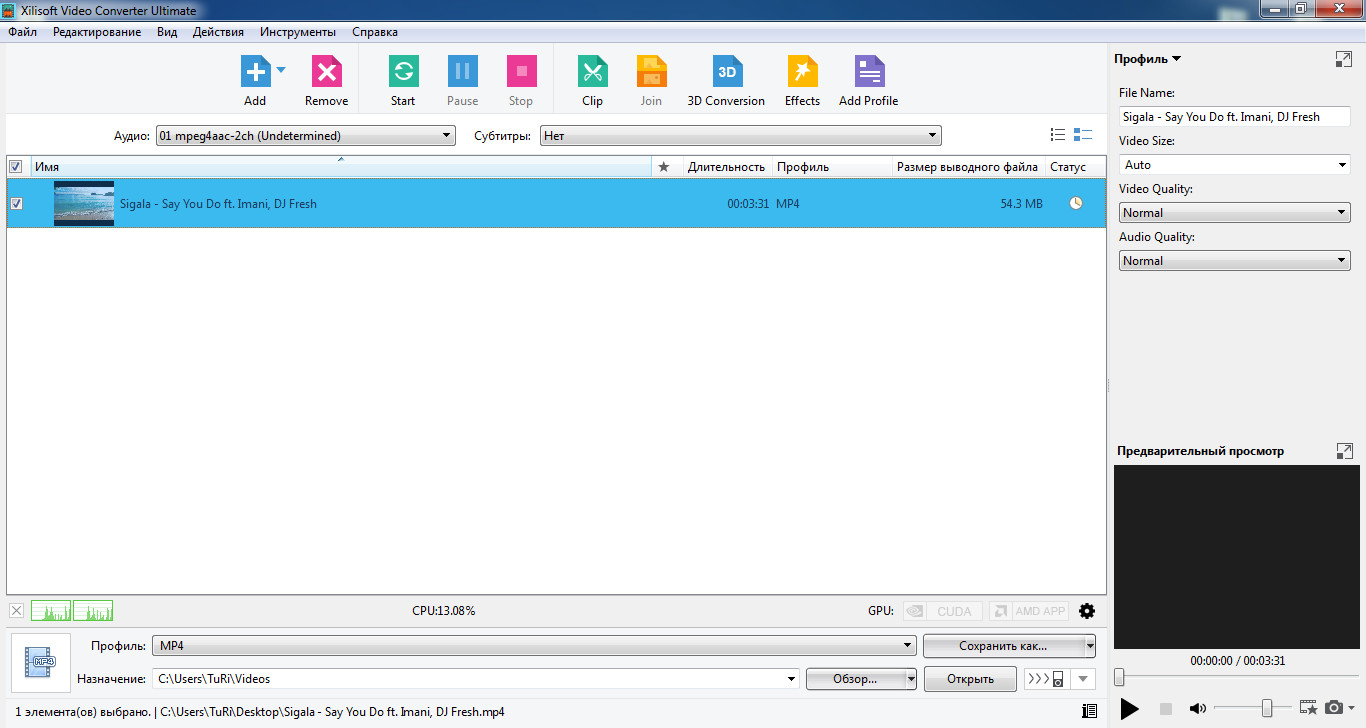Click the Add Profile icon
This screenshot has width=1366, height=728.
868,72
